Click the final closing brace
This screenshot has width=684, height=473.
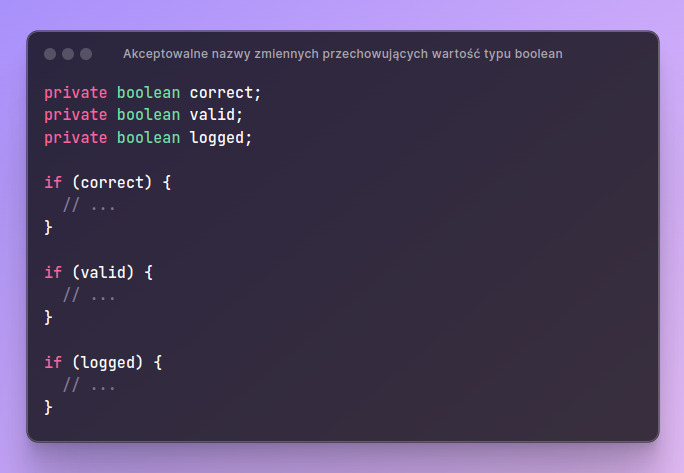coord(48,408)
